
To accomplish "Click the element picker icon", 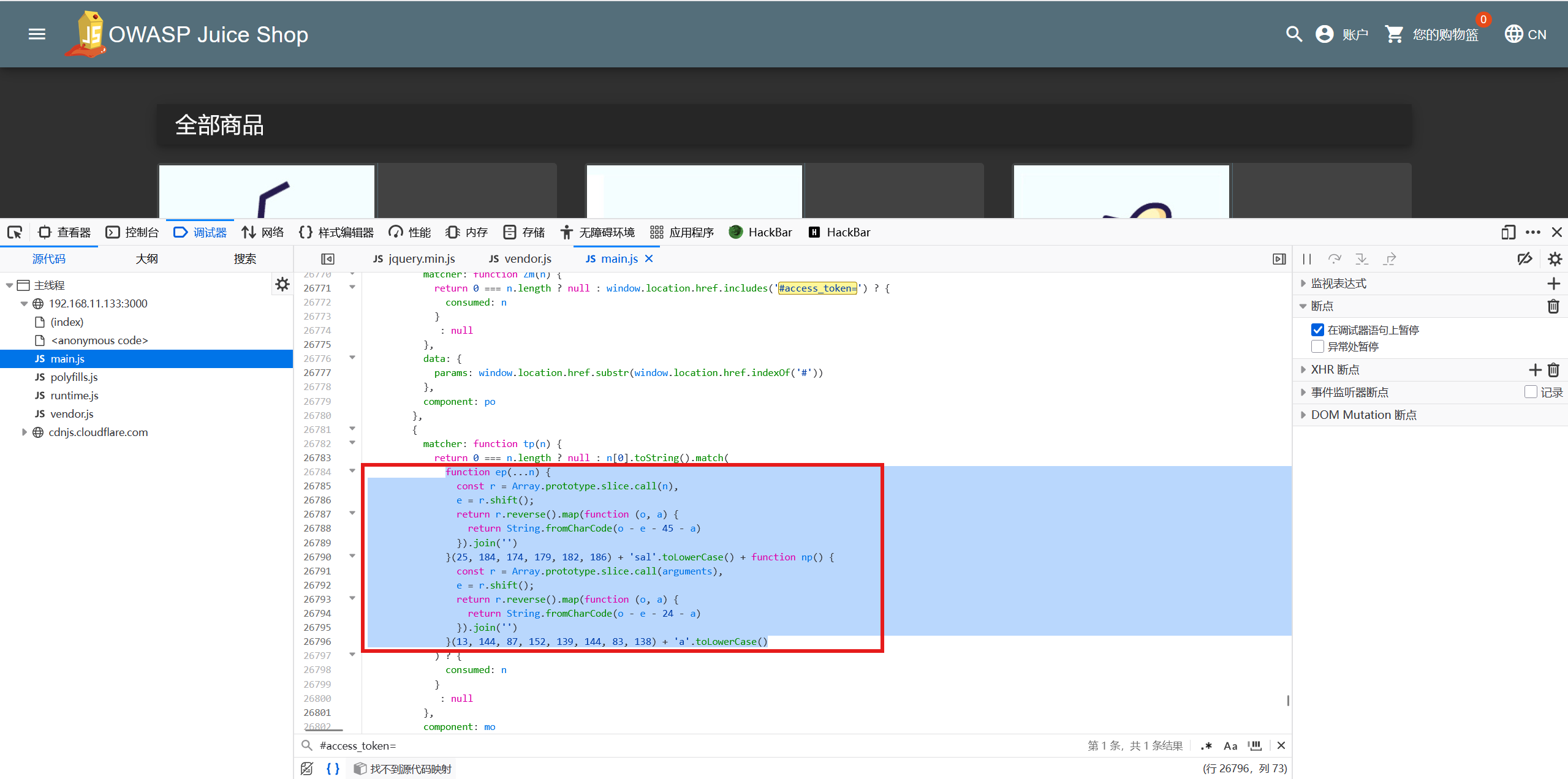I will pos(15,232).
